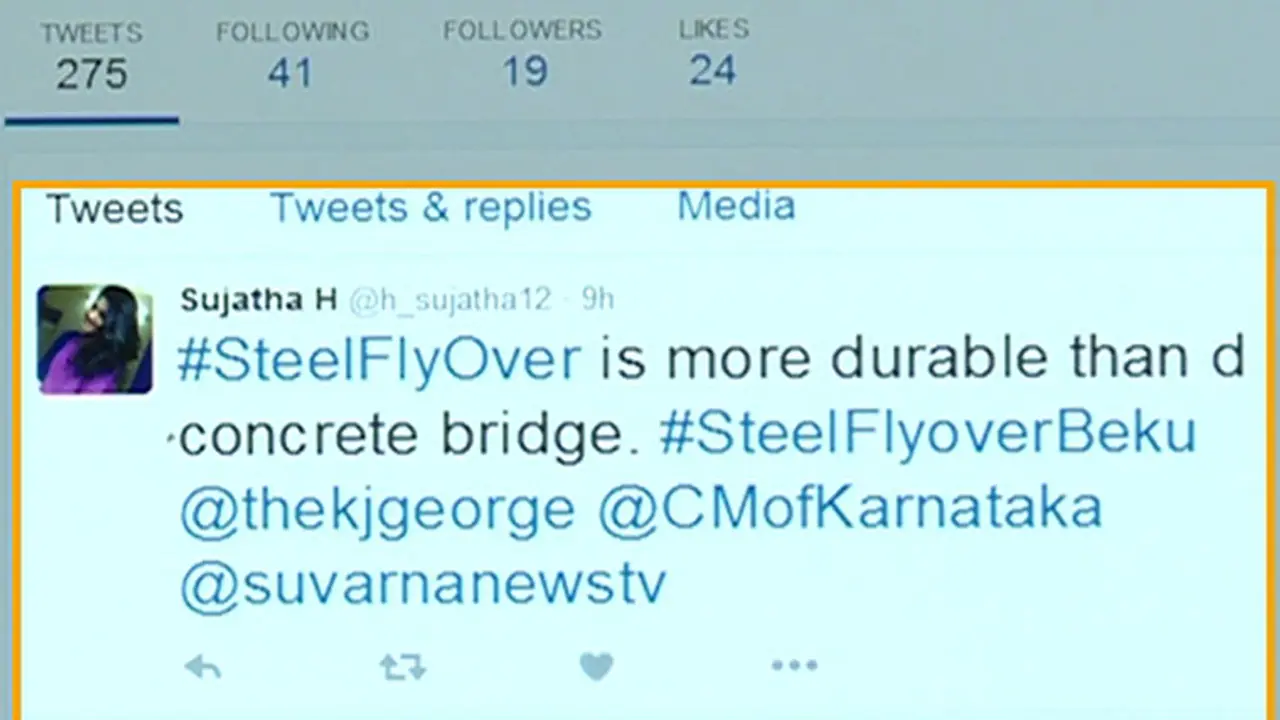
Task: Open the Following 41 list
Action: pos(292,58)
